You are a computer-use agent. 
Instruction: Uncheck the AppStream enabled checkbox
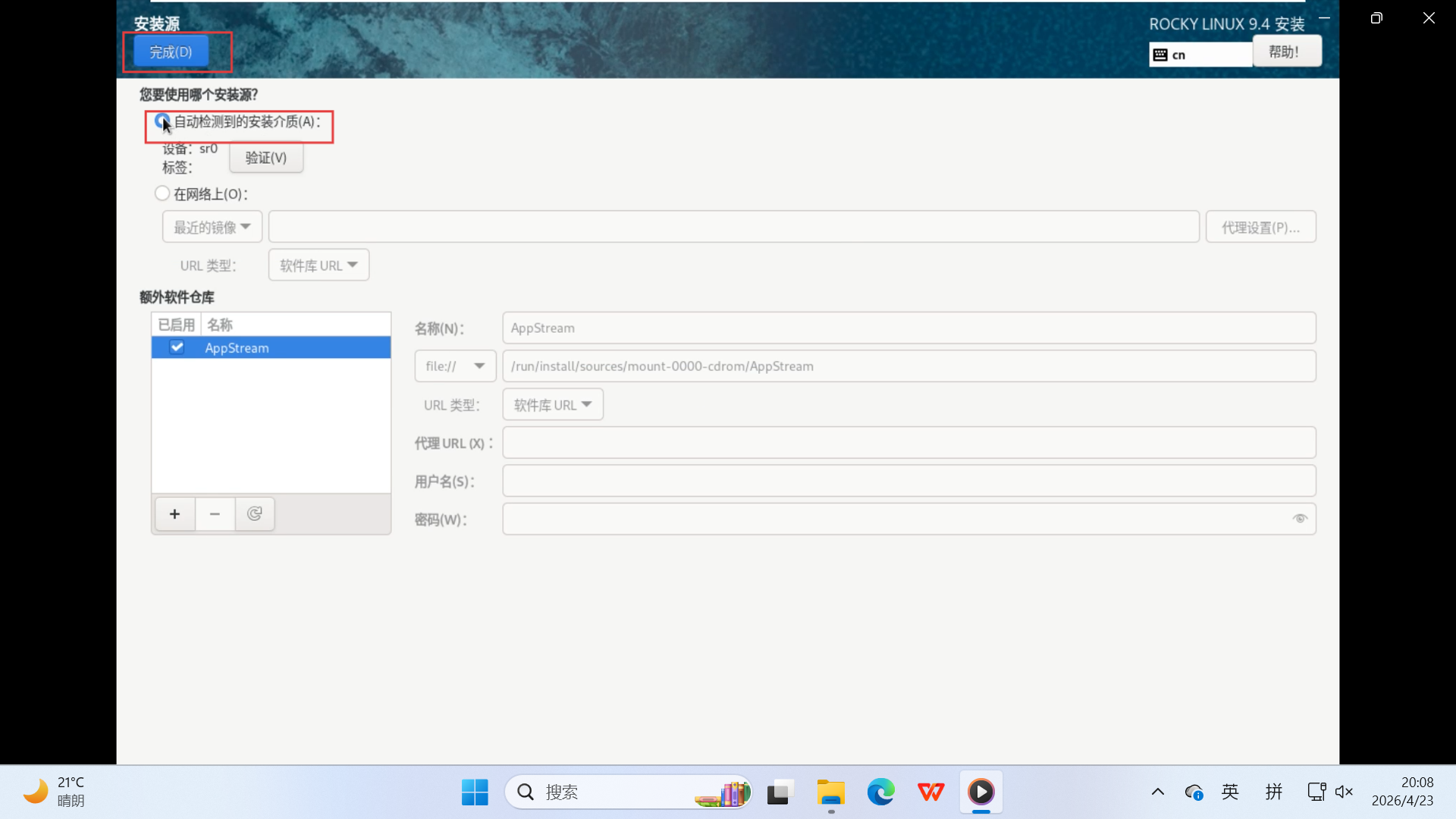click(x=177, y=347)
